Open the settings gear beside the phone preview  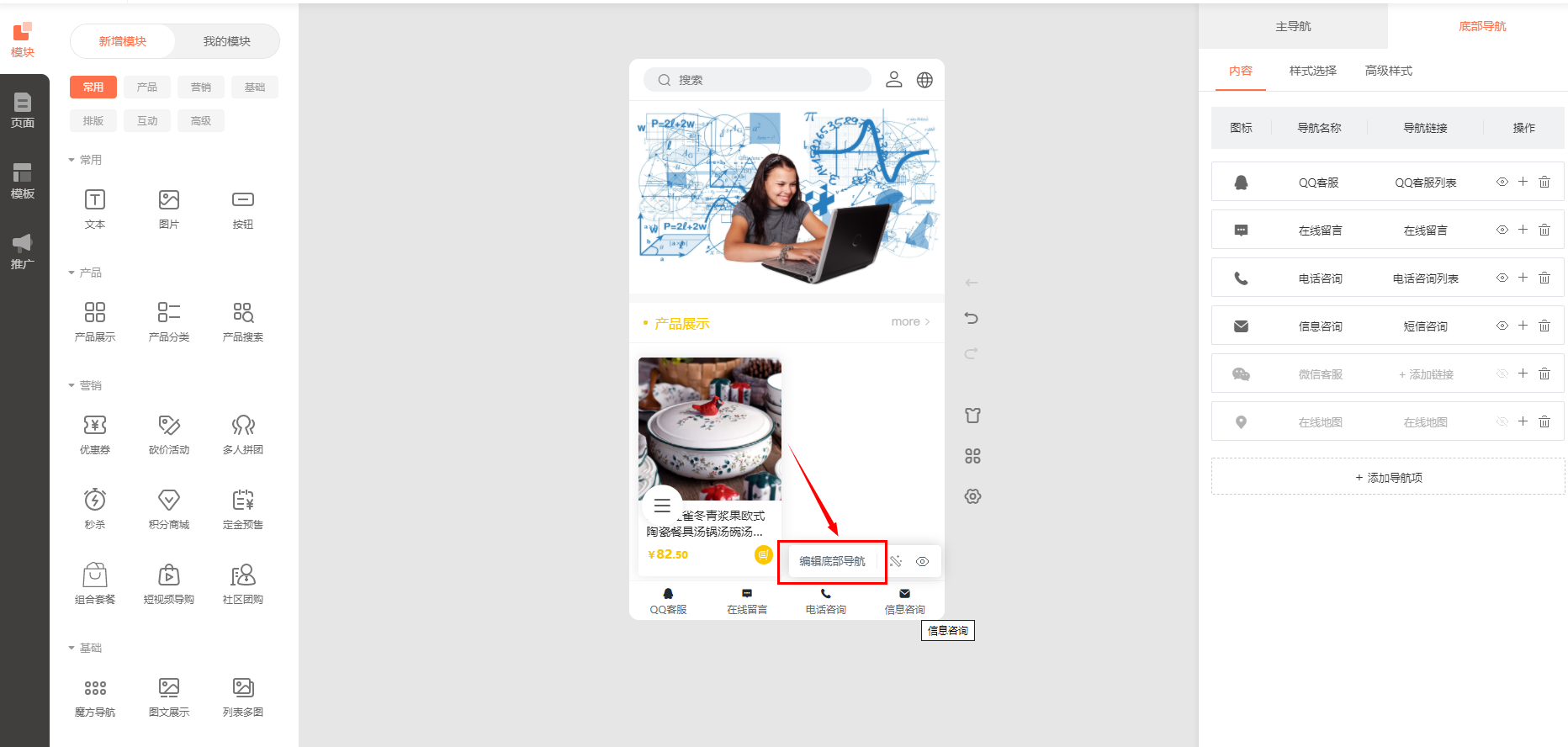(972, 496)
